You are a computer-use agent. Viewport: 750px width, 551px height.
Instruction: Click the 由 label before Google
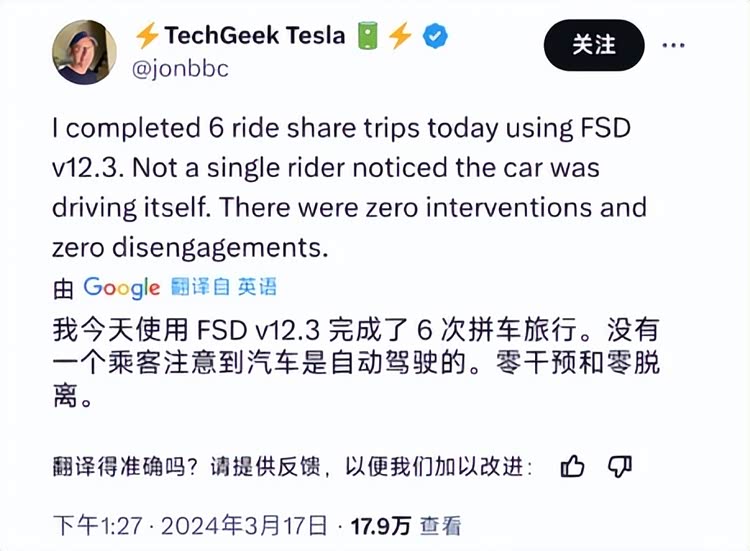tap(63, 289)
